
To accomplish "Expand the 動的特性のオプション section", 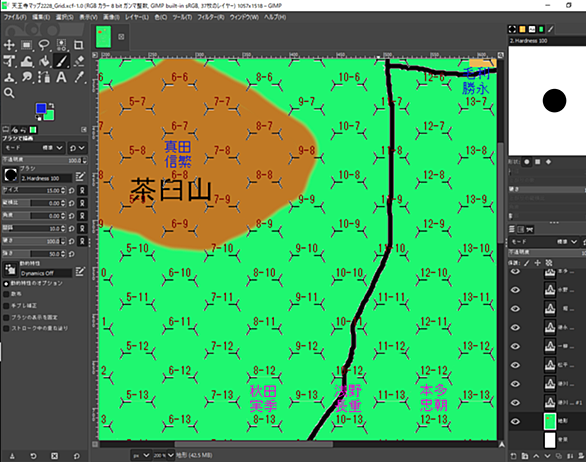I will click(6, 283).
